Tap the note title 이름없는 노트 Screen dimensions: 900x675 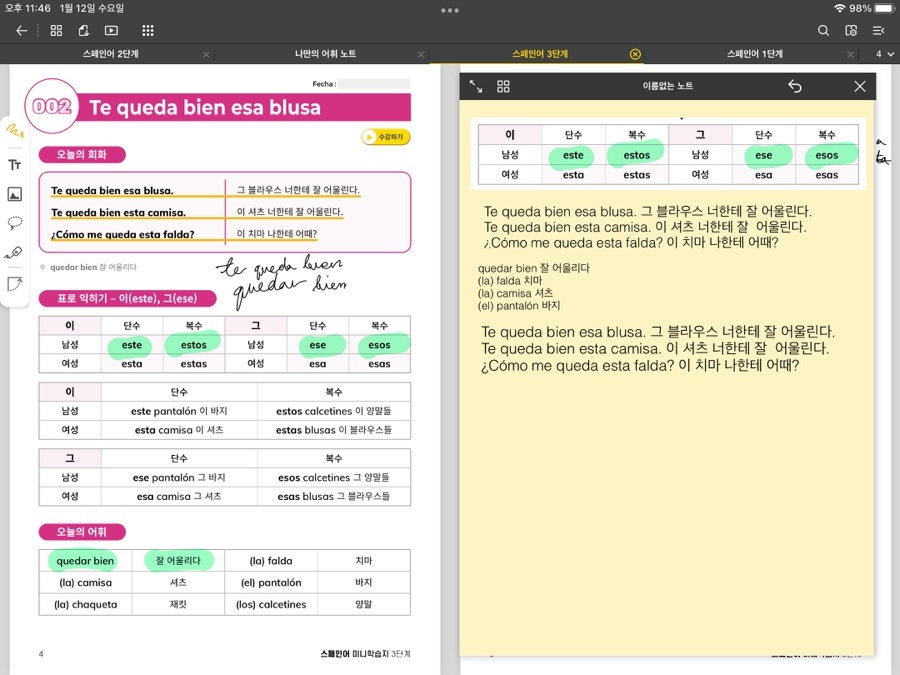coord(668,86)
